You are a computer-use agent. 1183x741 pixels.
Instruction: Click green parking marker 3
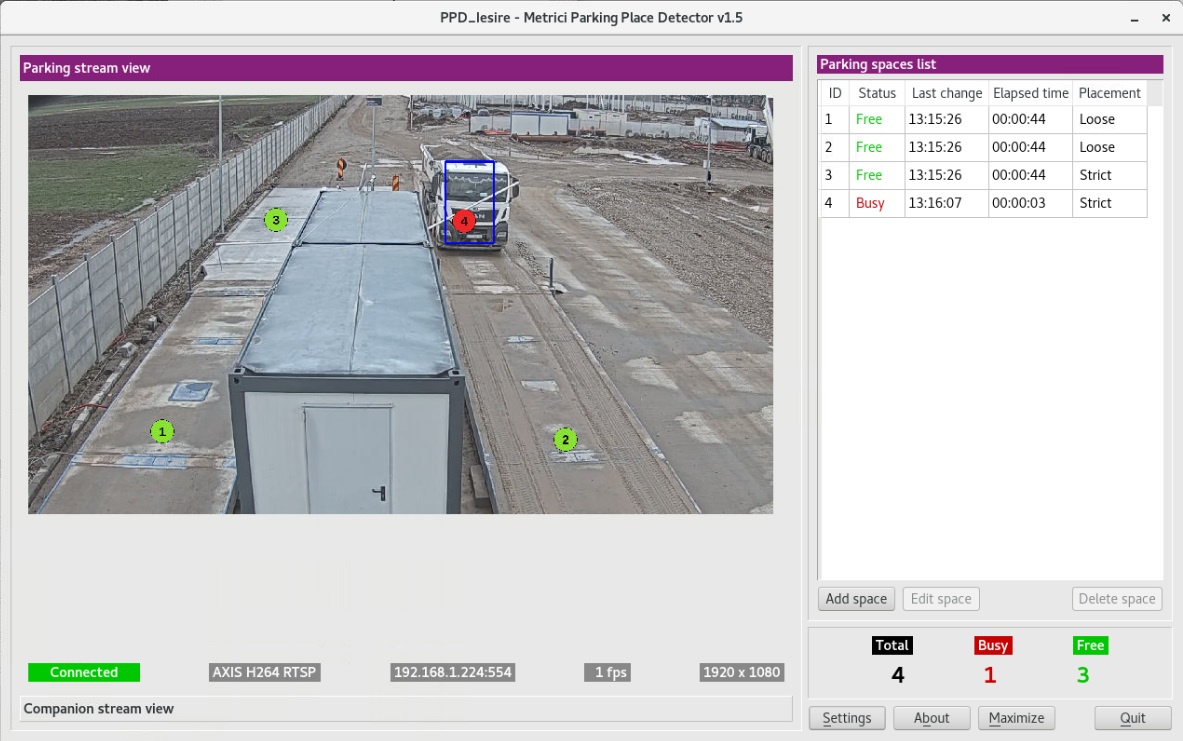coord(275,219)
